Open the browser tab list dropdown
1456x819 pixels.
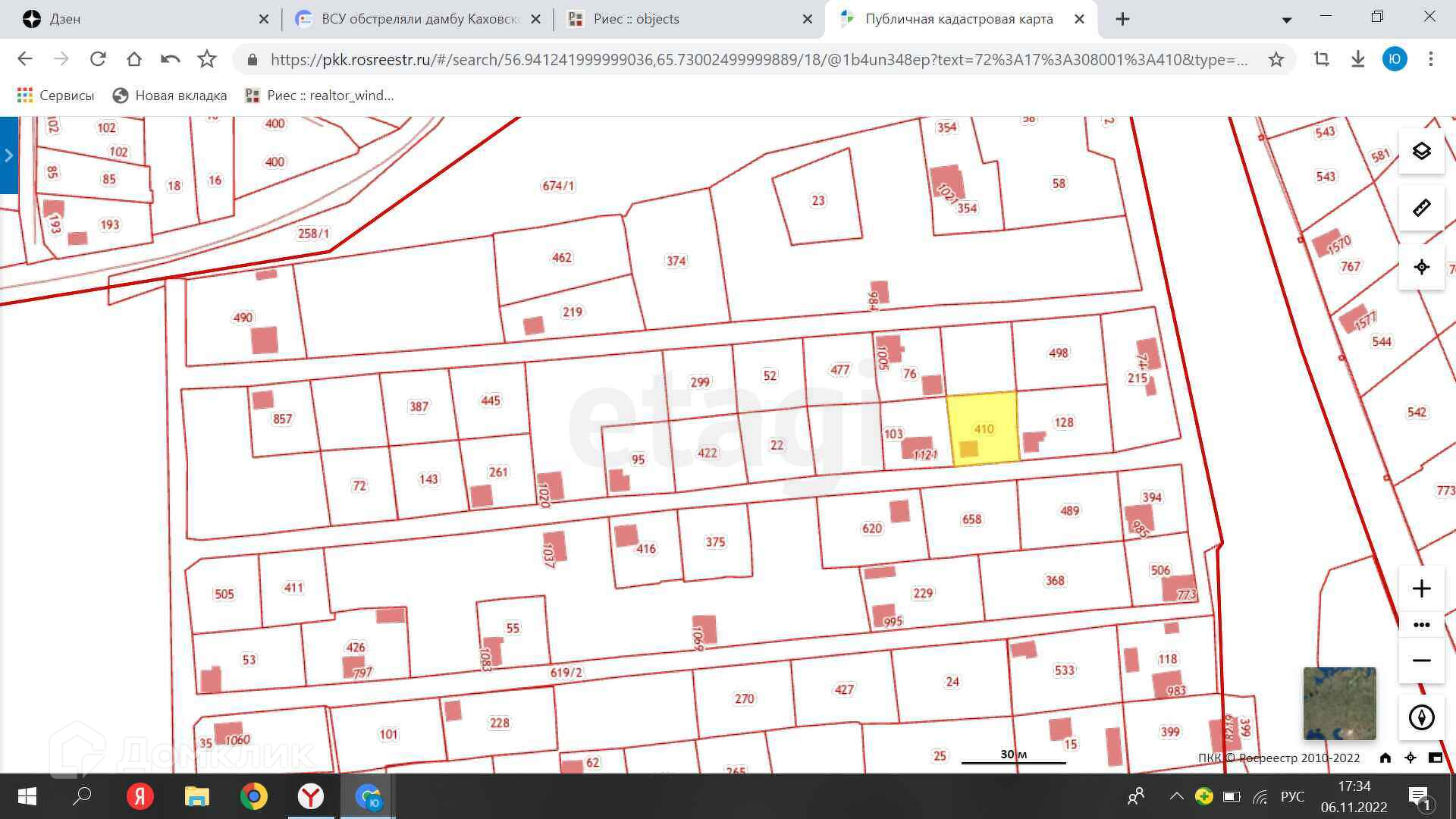click(1286, 20)
